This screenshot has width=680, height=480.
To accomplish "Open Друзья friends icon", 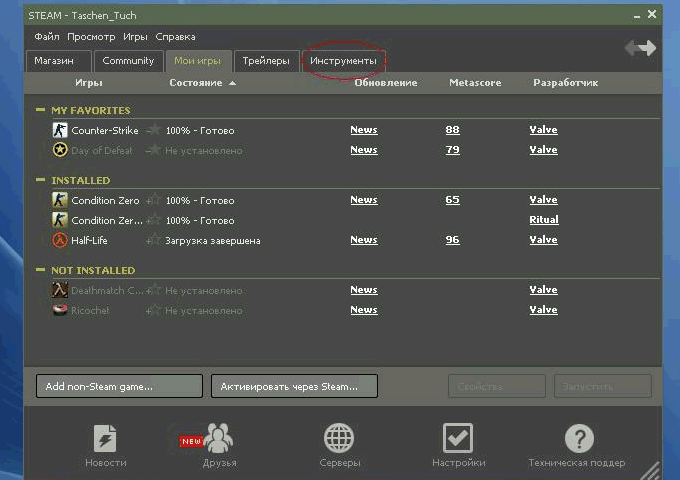I will point(218,438).
